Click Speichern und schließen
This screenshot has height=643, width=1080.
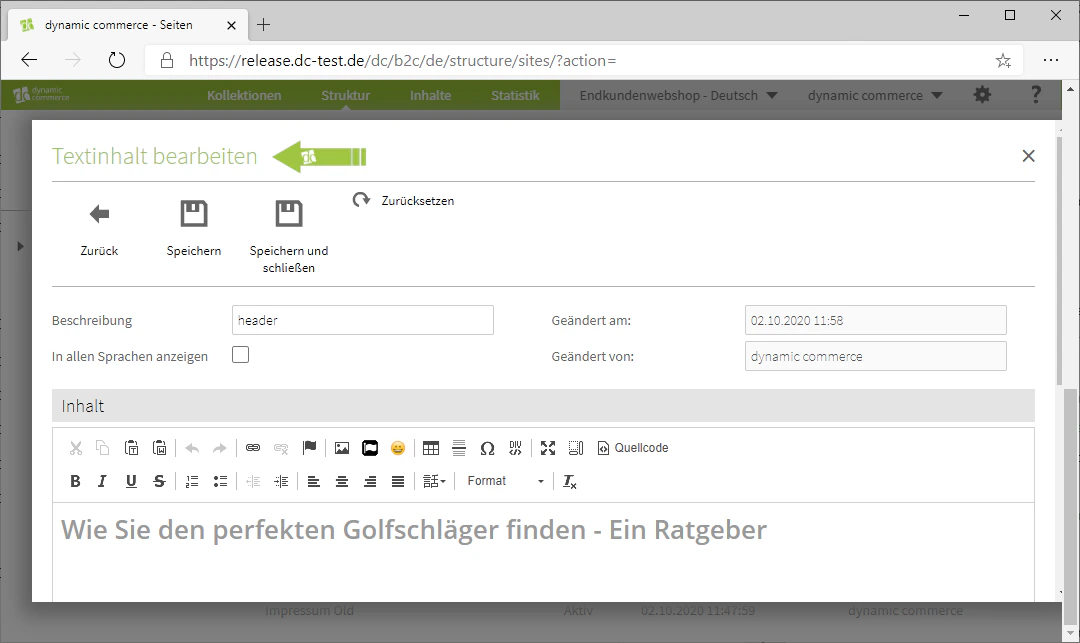(x=289, y=238)
